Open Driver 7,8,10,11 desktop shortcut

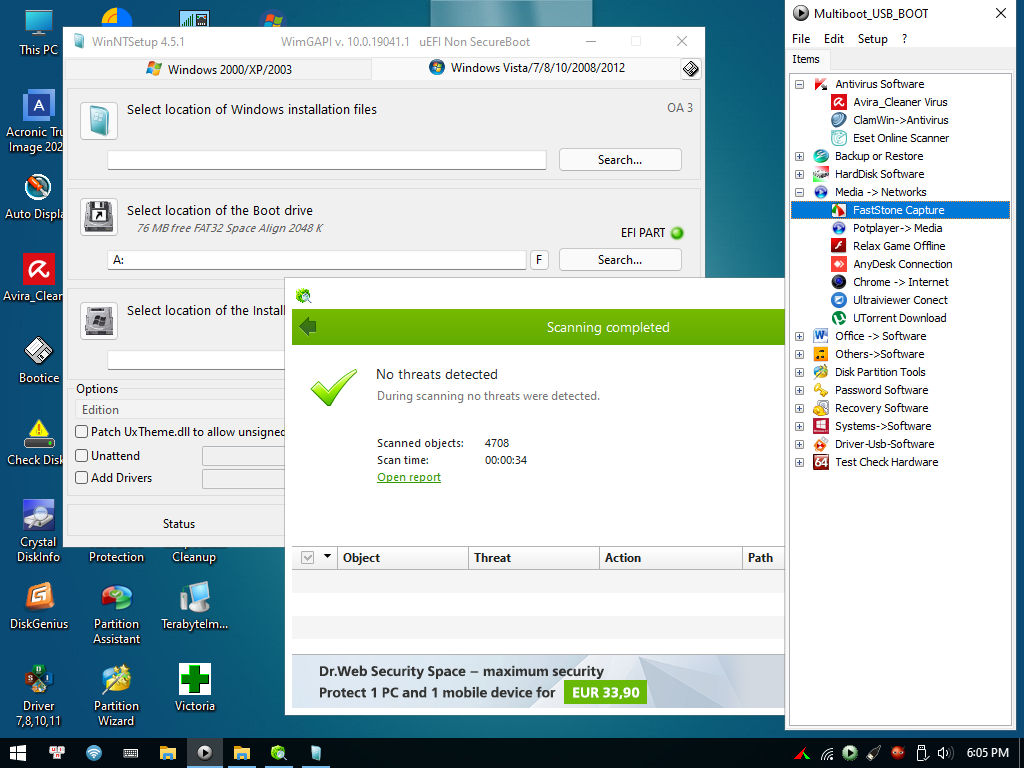coord(39,696)
